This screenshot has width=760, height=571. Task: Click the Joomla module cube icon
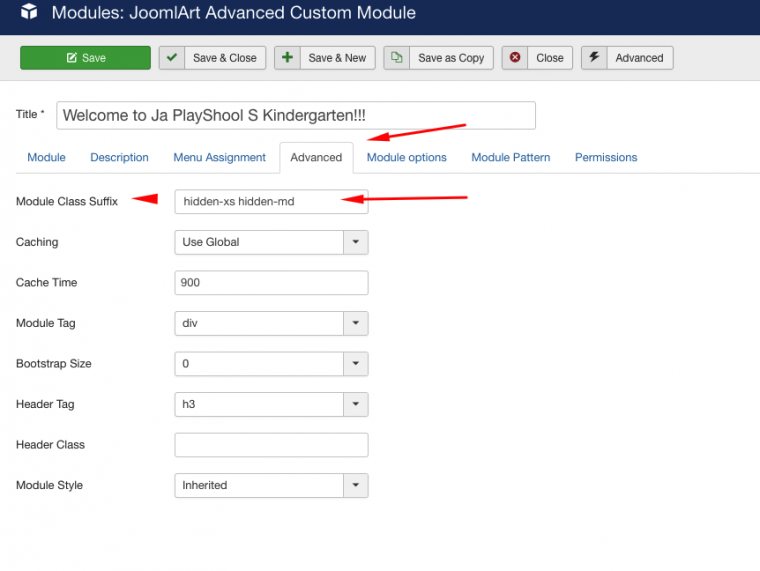pyautogui.click(x=29, y=13)
